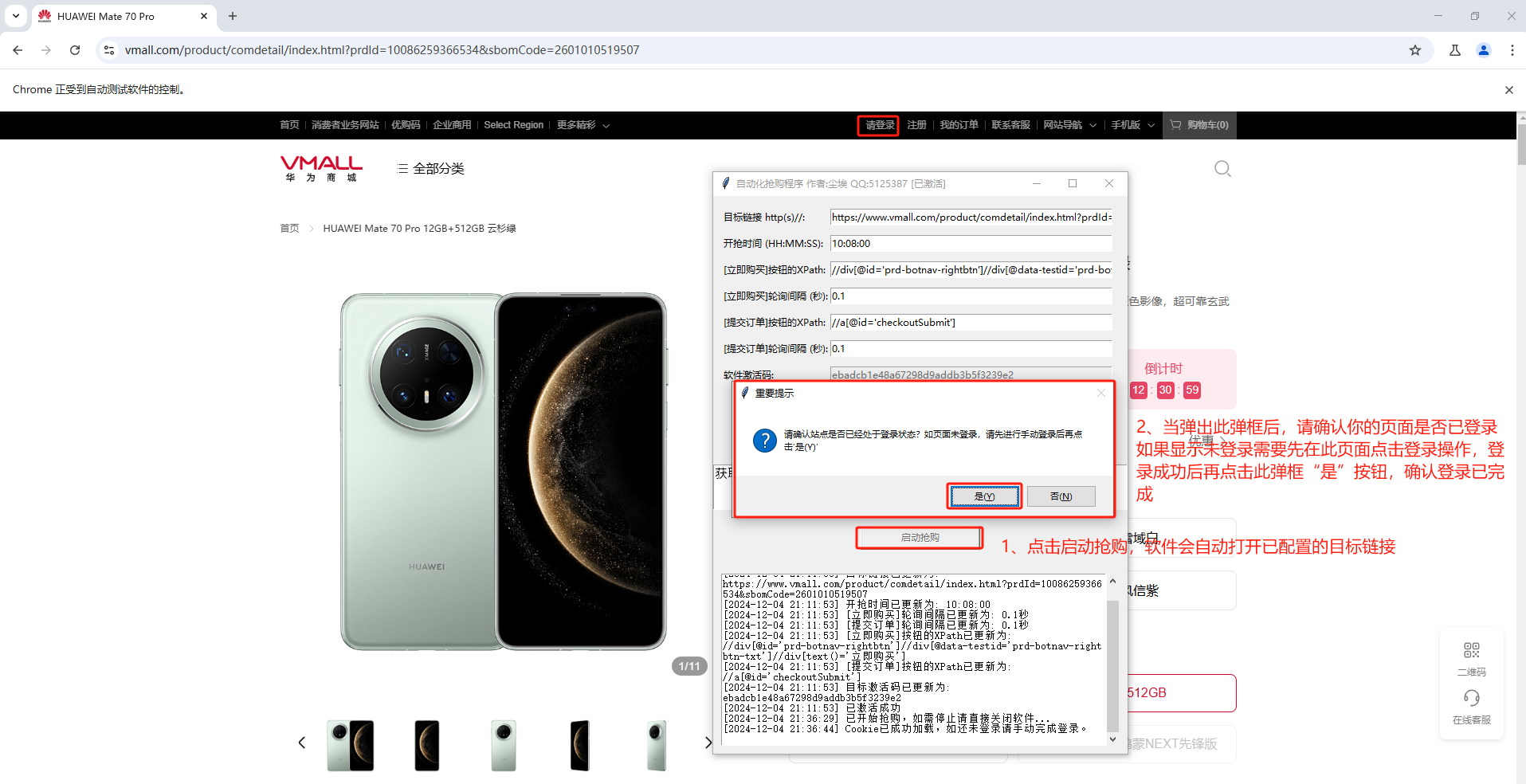Expand the 网站导航 dropdown

tap(1070, 125)
